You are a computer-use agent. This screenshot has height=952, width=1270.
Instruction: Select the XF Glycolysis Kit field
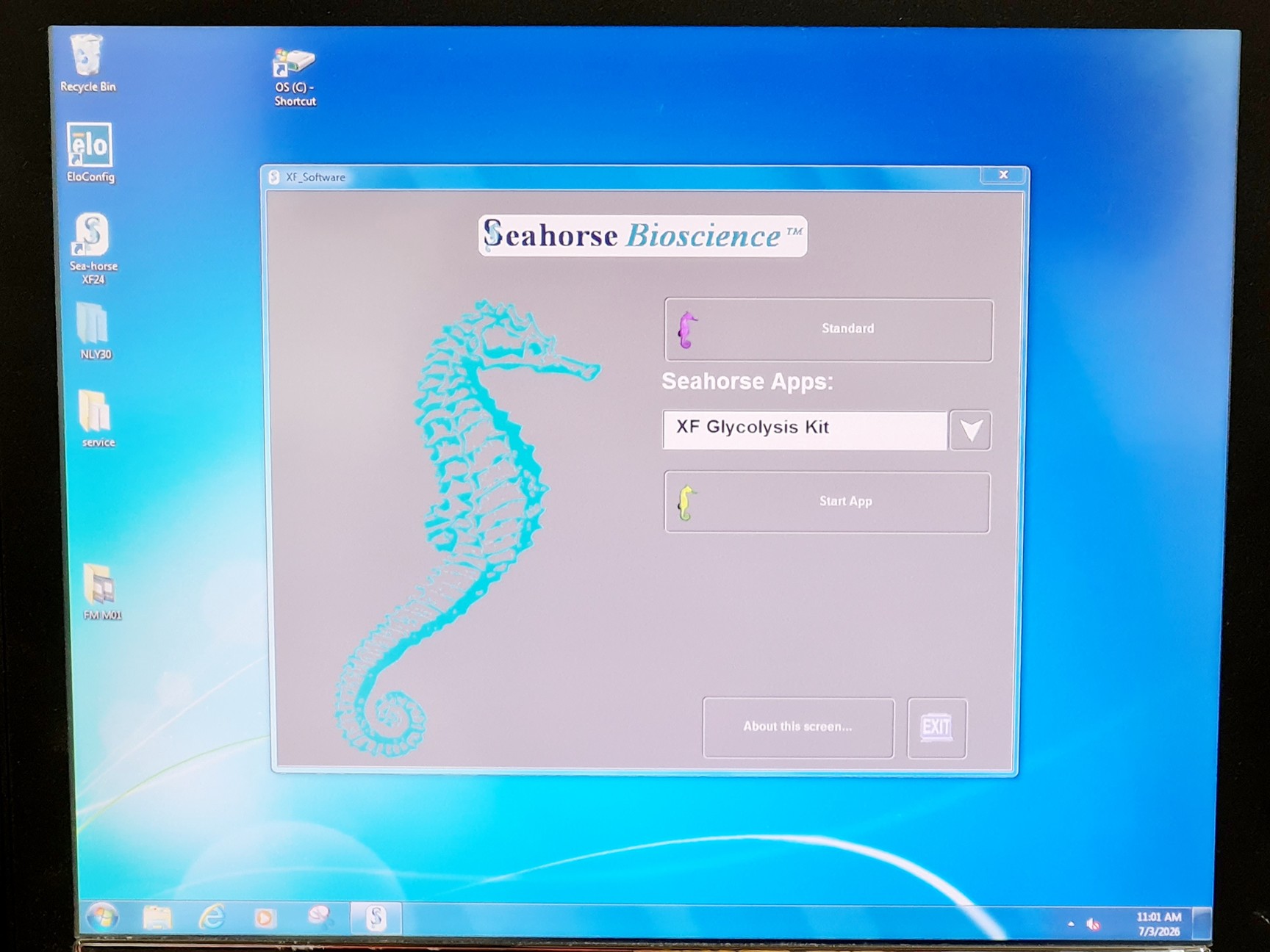(x=805, y=430)
